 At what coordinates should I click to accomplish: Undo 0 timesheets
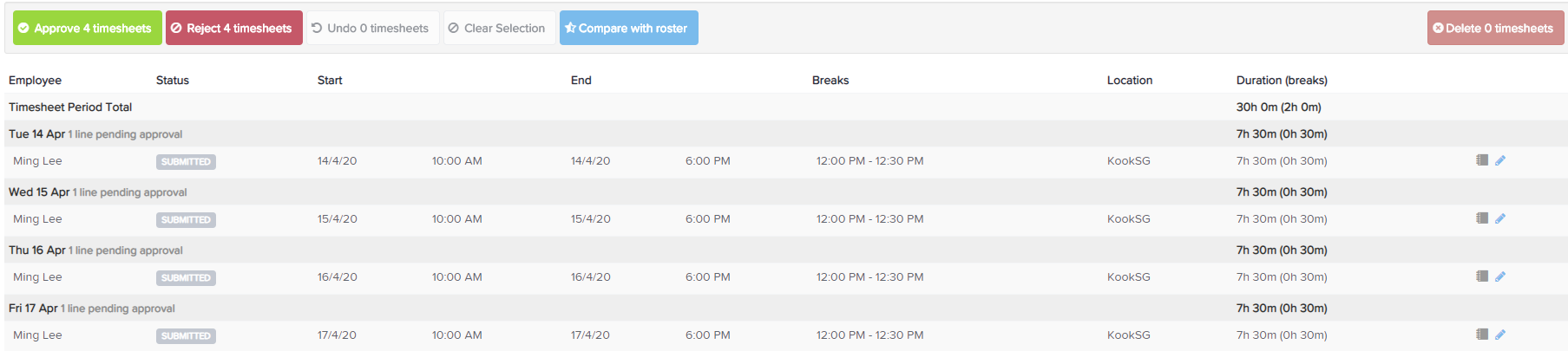[373, 28]
